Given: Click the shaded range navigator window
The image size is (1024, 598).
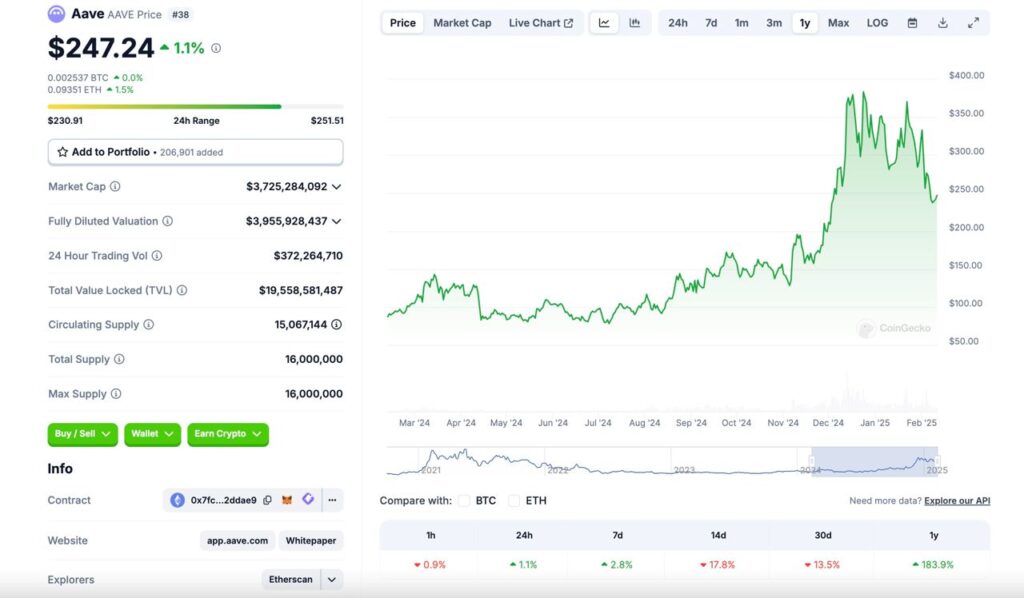Looking at the screenshot, I should pyautogui.click(x=875, y=462).
